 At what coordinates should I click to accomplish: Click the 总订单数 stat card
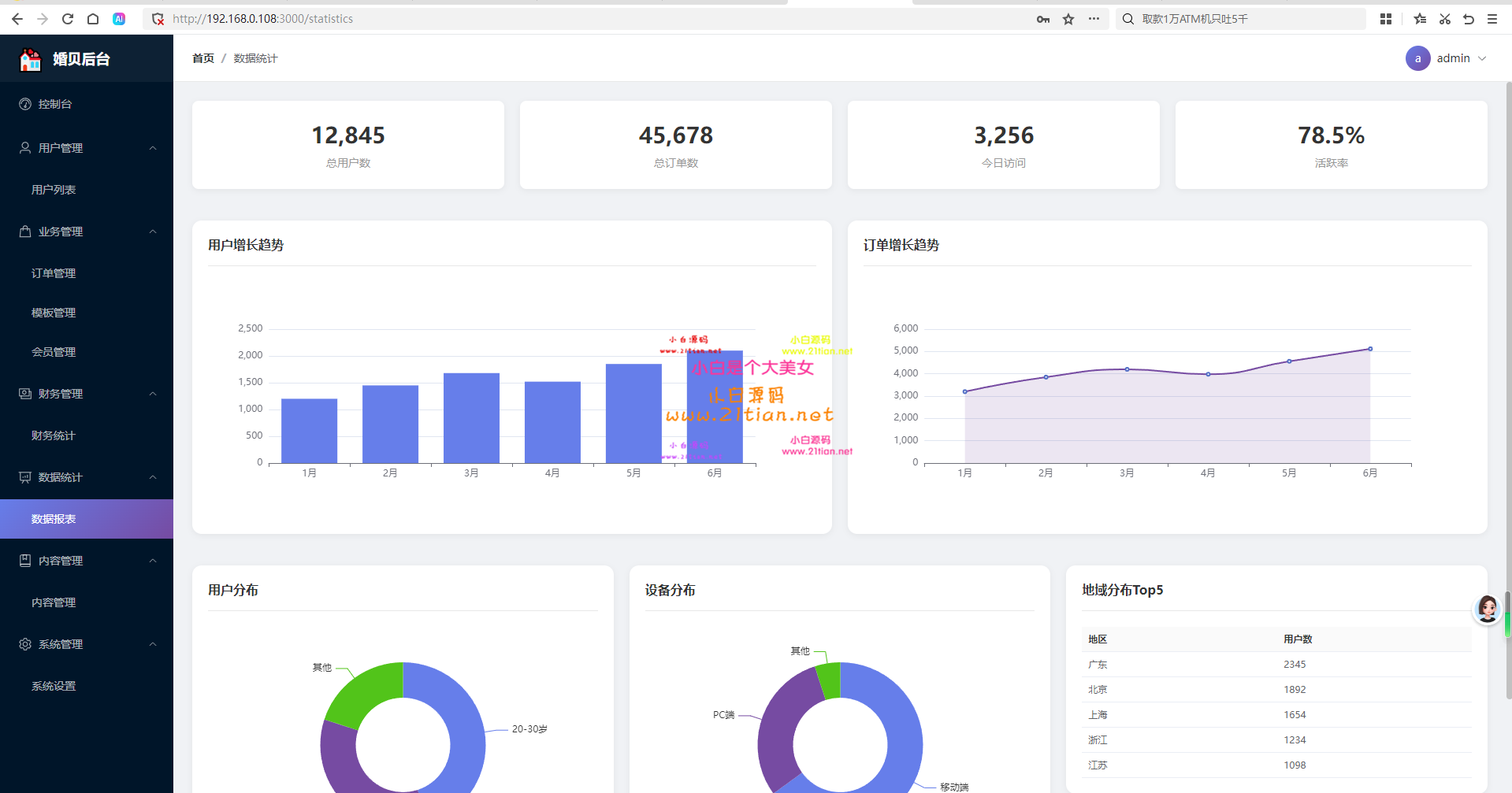tap(676, 145)
